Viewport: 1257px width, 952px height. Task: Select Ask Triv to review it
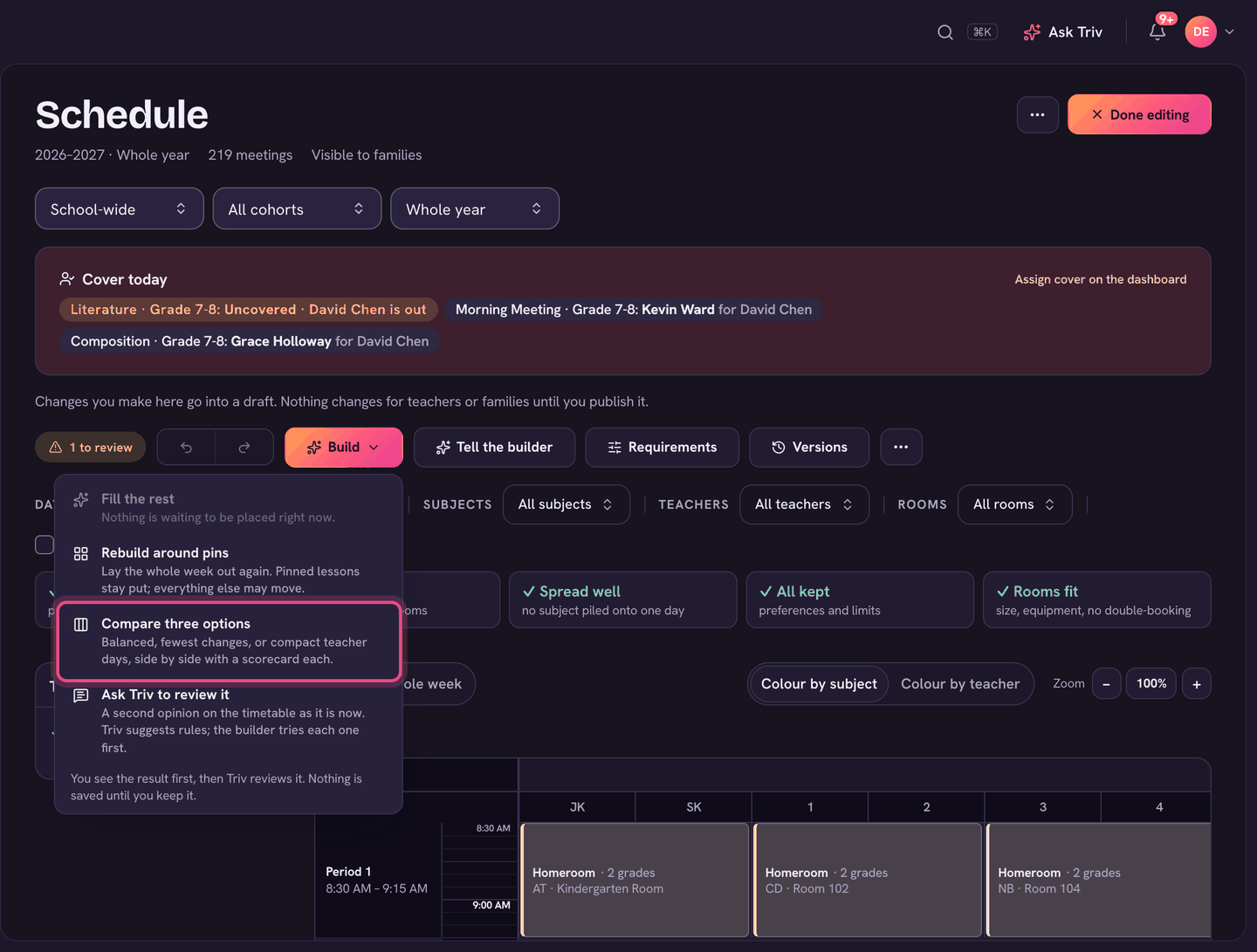[229, 720]
